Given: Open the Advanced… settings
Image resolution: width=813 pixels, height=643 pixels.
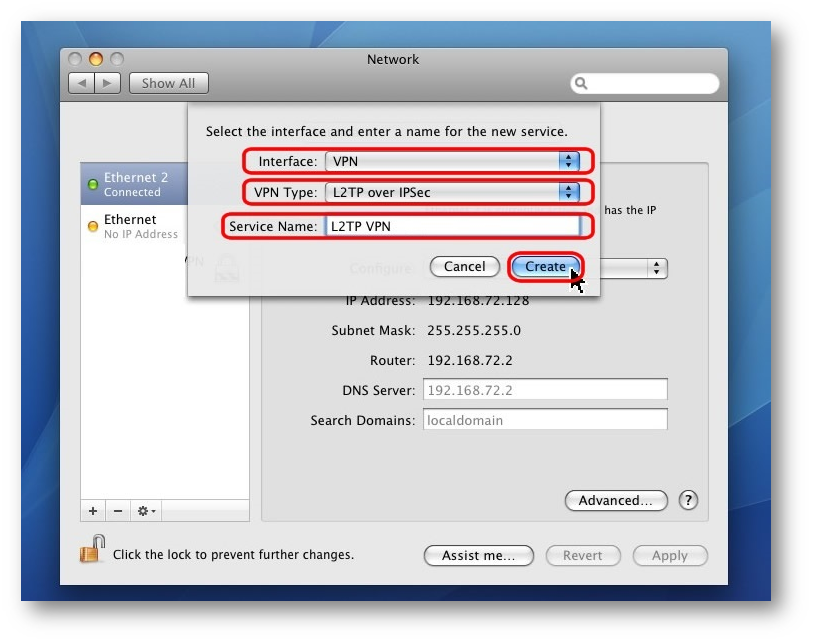Looking at the screenshot, I should (x=616, y=500).
